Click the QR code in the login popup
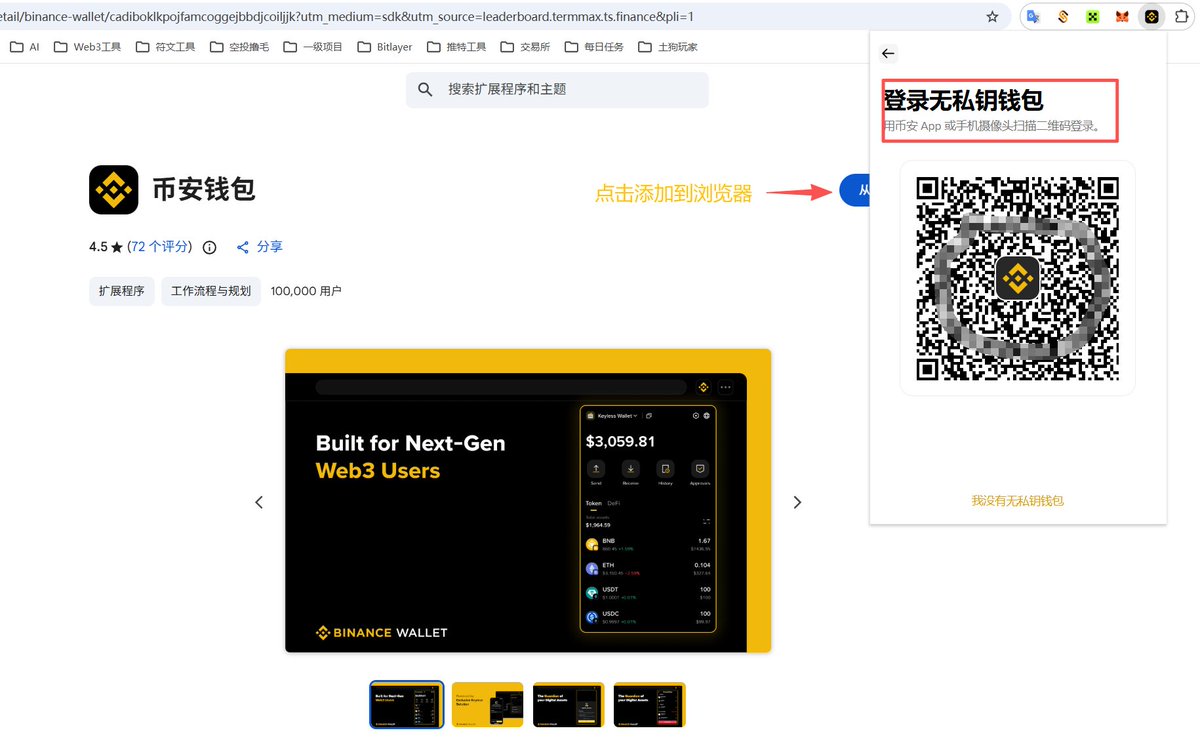The height and width of the screenshot is (741, 1200). 1017,278
